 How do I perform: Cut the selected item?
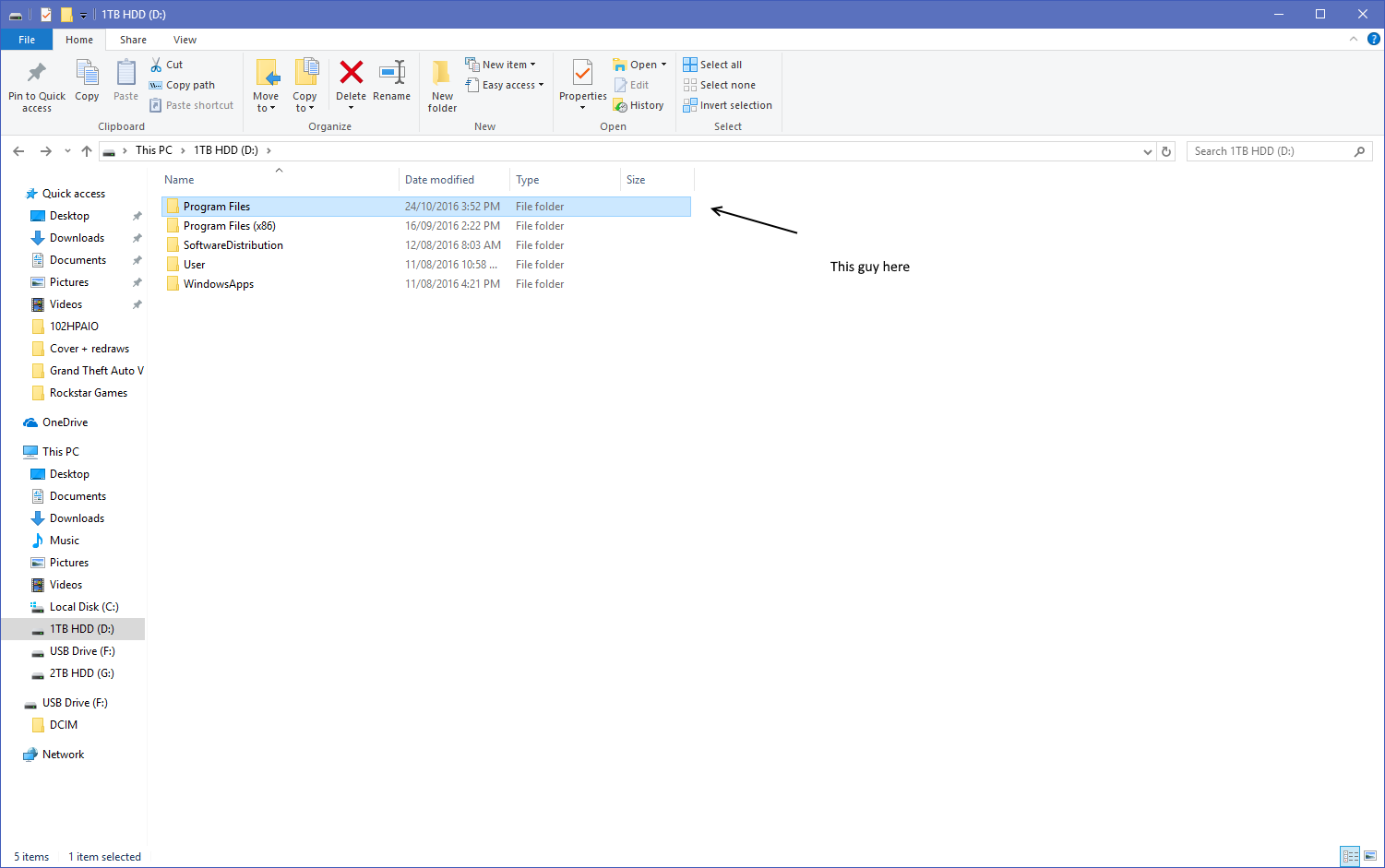167,65
